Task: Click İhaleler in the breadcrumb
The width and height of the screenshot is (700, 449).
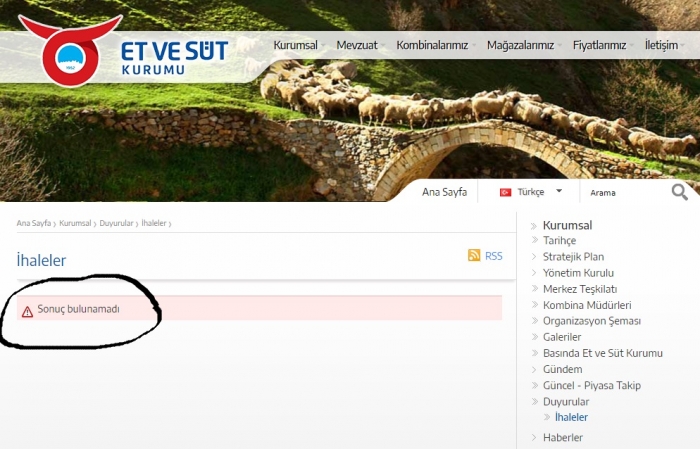Action: 154,223
